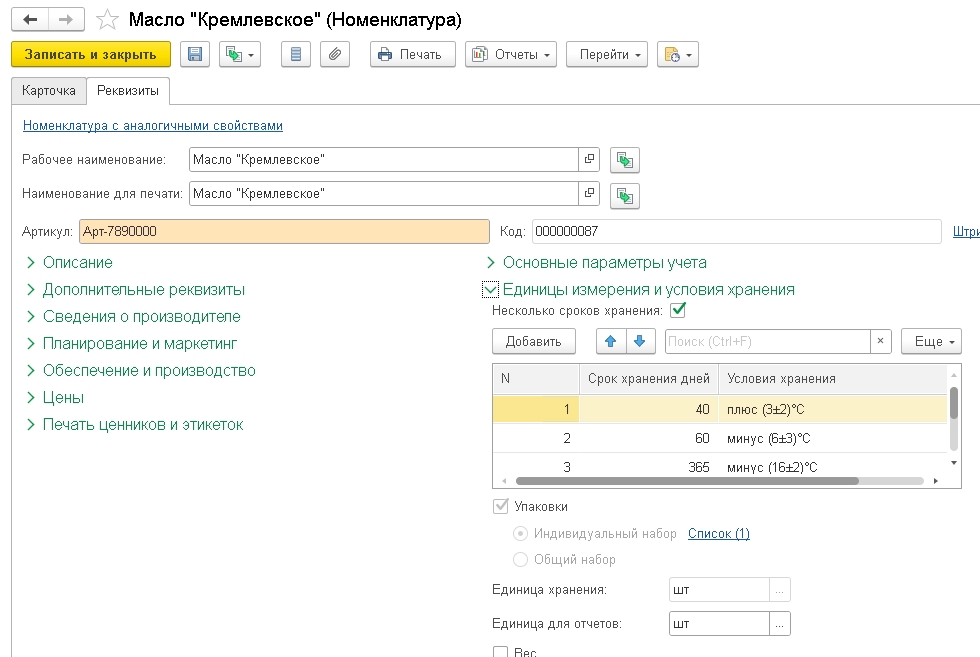This screenshot has height=657, width=980.
Task: Click copy icon beside Рабочее наименование field
Action: pyautogui.click(x=624, y=160)
